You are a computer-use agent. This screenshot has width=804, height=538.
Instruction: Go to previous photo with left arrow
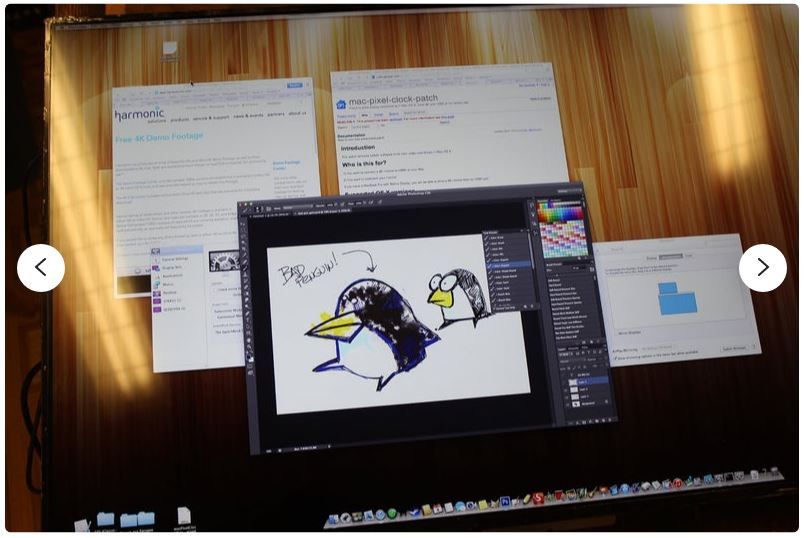41,268
